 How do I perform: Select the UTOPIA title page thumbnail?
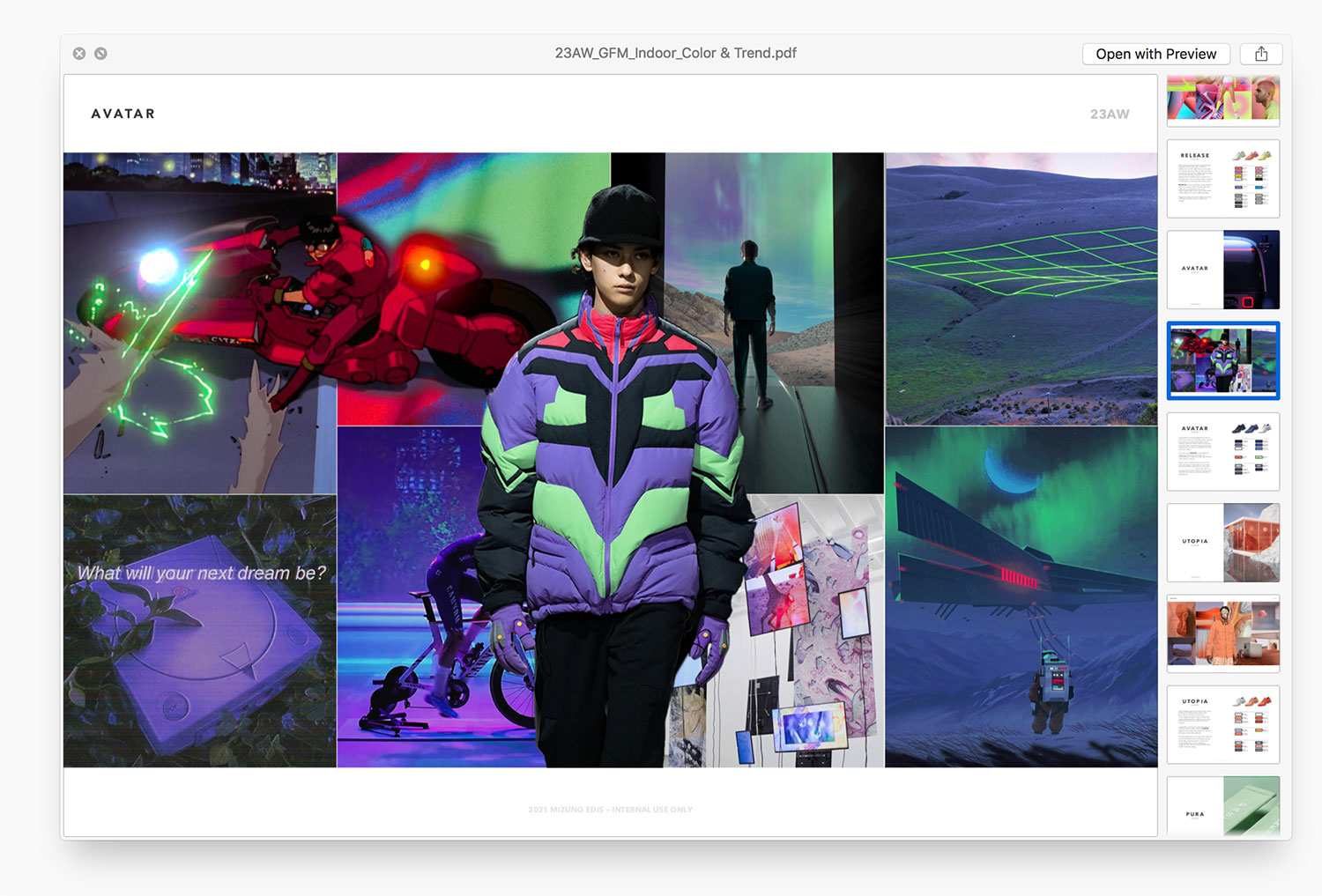coord(1223,543)
